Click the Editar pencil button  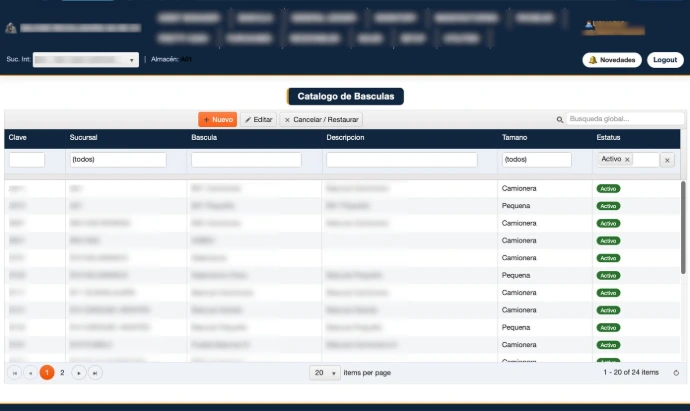tap(258, 119)
